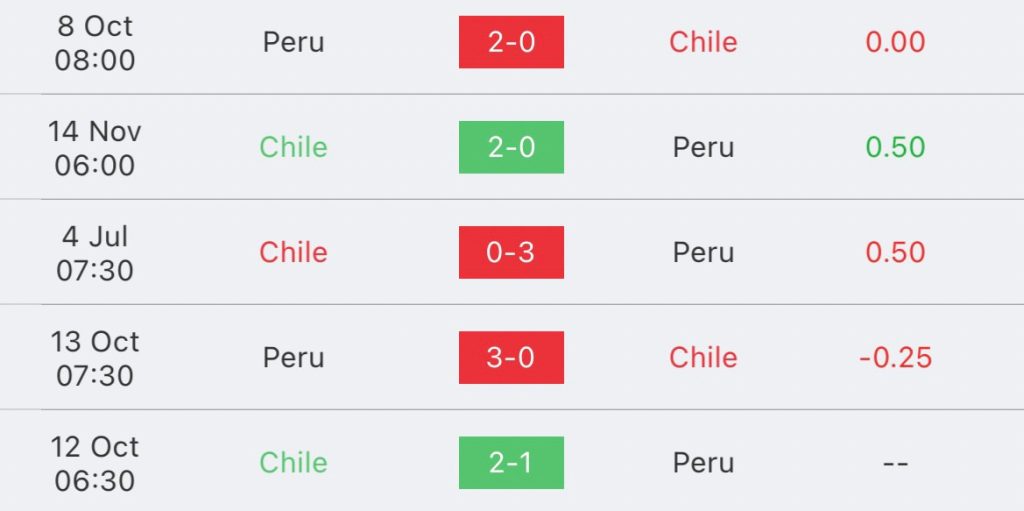Select Peru home team in 8 Oct match
Image resolution: width=1024 pixels, height=511 pixels.
[x=293, y=42]
